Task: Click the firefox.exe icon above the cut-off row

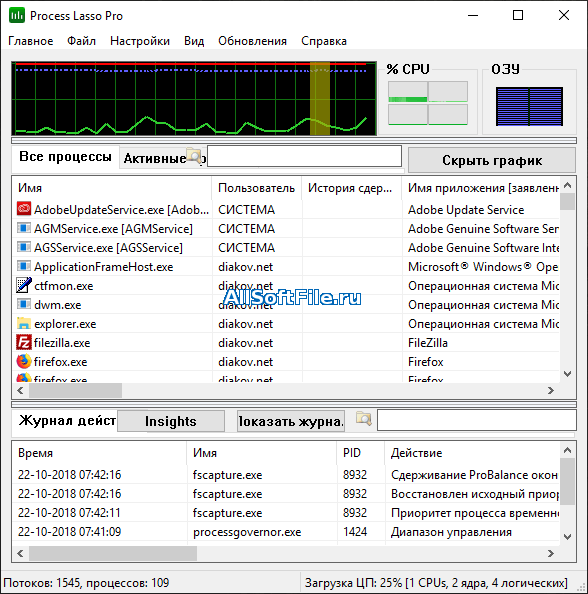Action: 23,361
